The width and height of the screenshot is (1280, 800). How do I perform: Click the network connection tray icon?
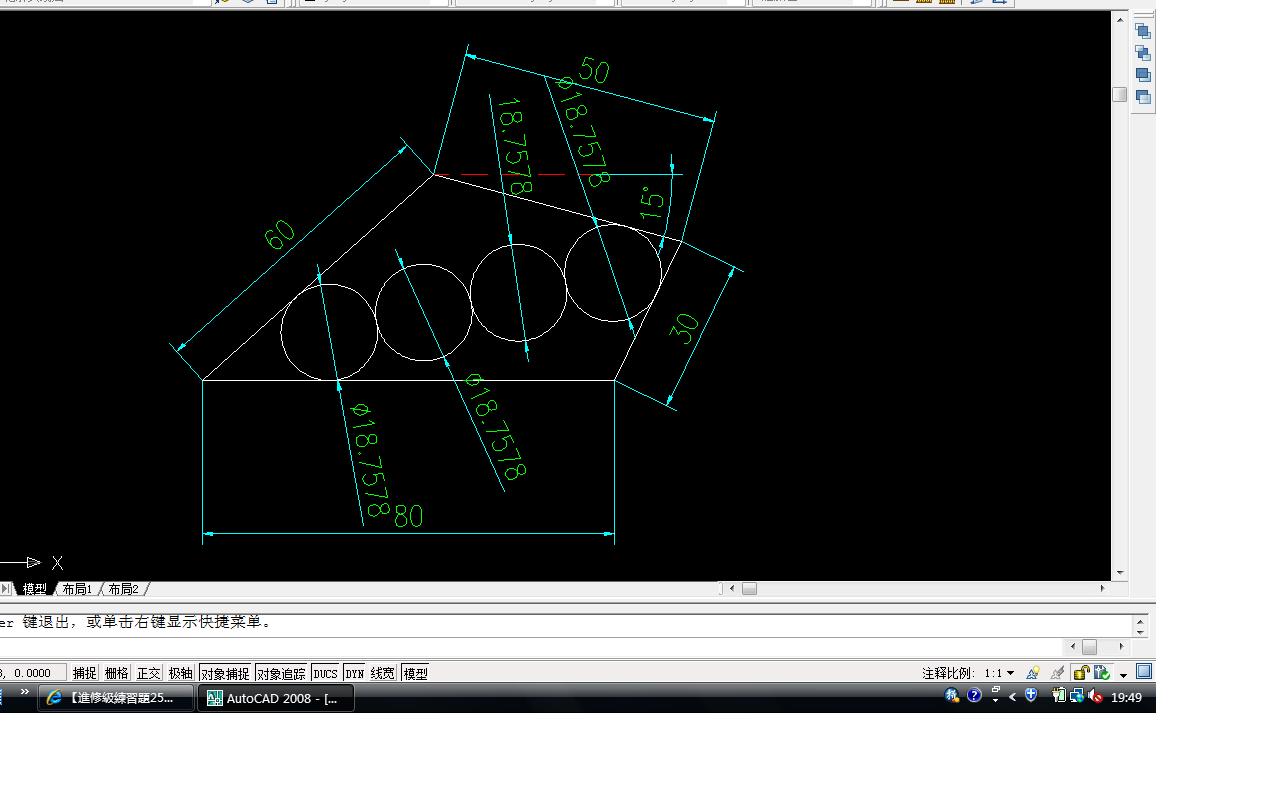[1077, 697]
